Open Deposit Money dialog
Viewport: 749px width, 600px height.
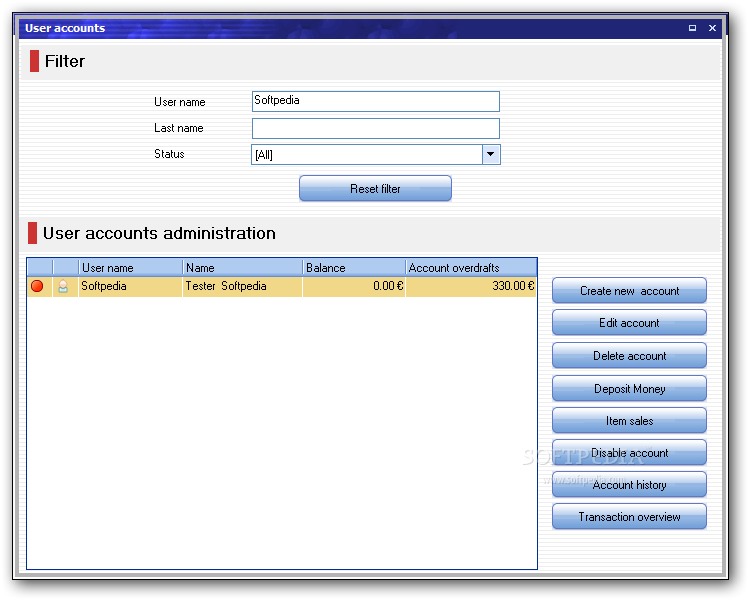pos(629,388)
